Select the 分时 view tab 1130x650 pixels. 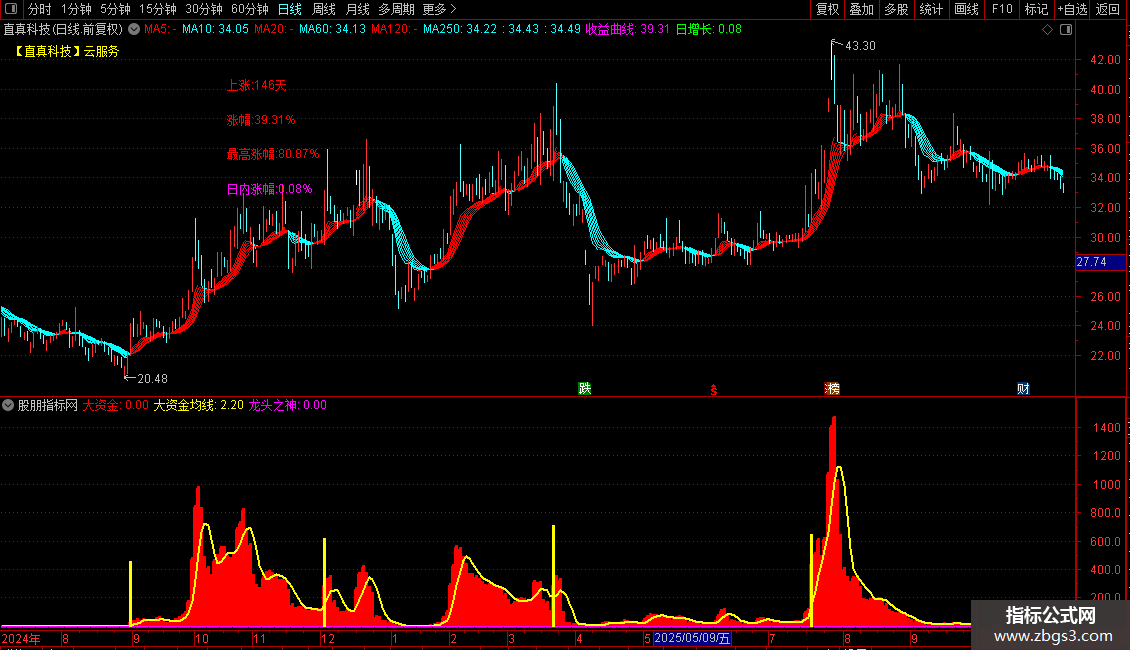(x=40, y=9)
